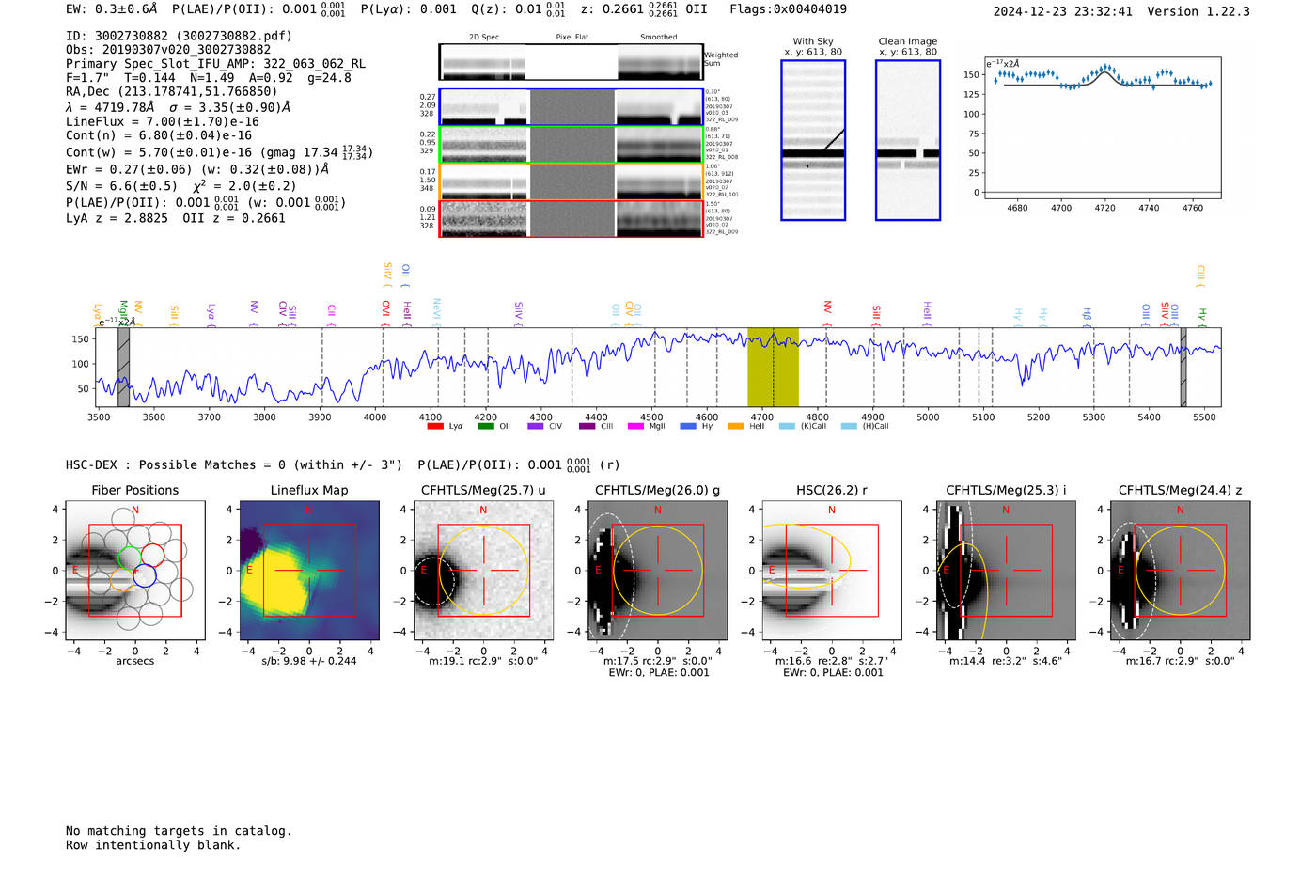Click the EWr = 0.27(±0.06) line
This screenshot has width=1316, height=896.
197,169
